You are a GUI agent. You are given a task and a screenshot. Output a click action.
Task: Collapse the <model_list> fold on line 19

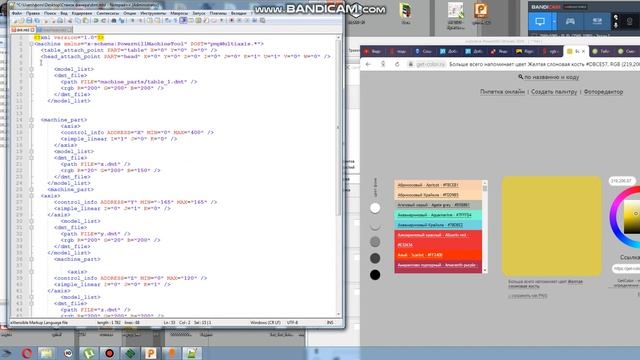(31, 151)
